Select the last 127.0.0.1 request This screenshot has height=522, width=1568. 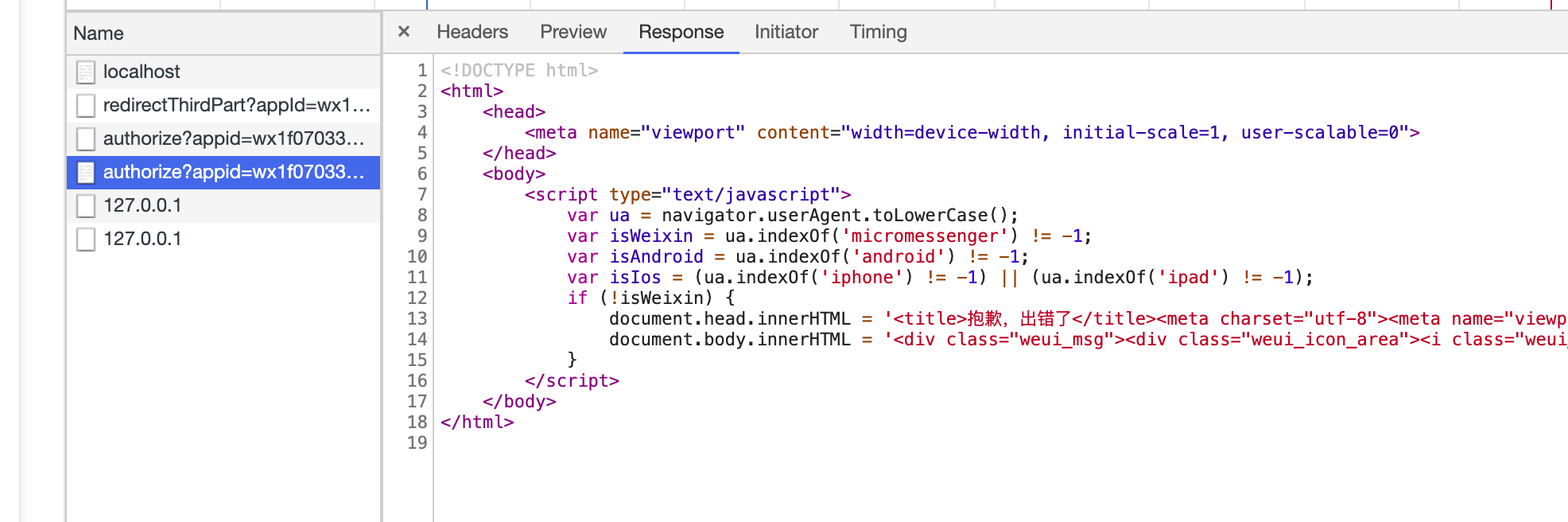click(223, 239)
